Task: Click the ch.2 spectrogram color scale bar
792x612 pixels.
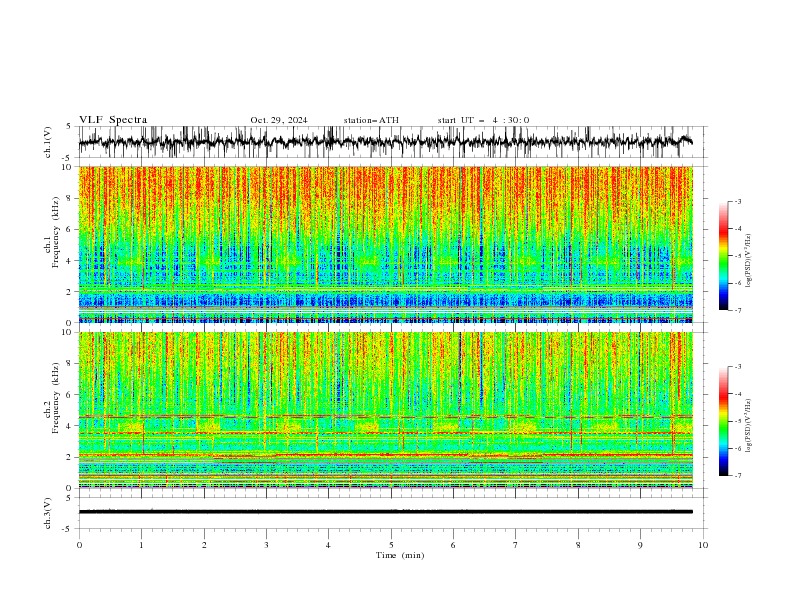Action: click(x=723, y=421)
